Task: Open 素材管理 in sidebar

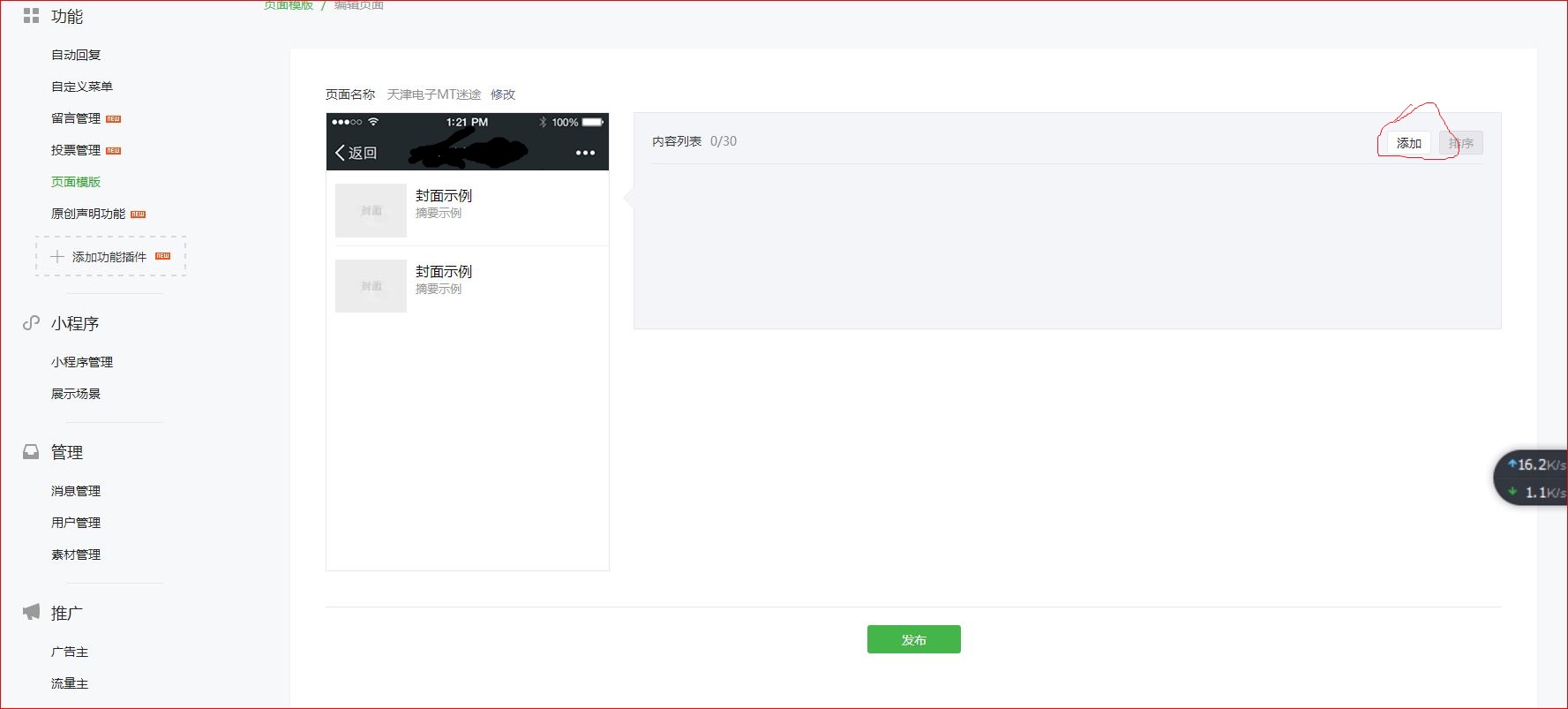Action: click(76, 554)
